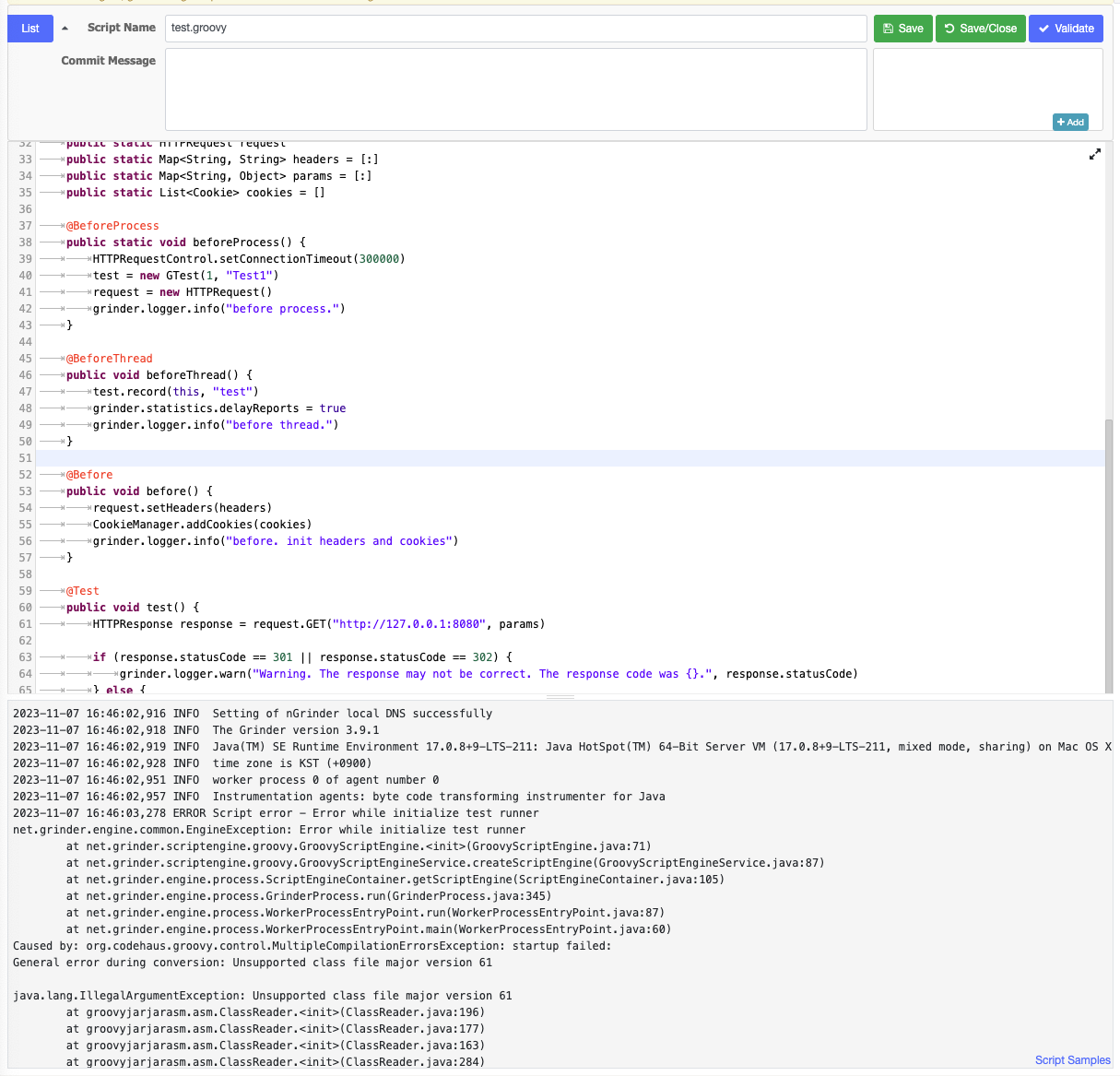1120x1076 pixels.
Task: Click the @BeforeThread annotation
Action: [110, 359]
